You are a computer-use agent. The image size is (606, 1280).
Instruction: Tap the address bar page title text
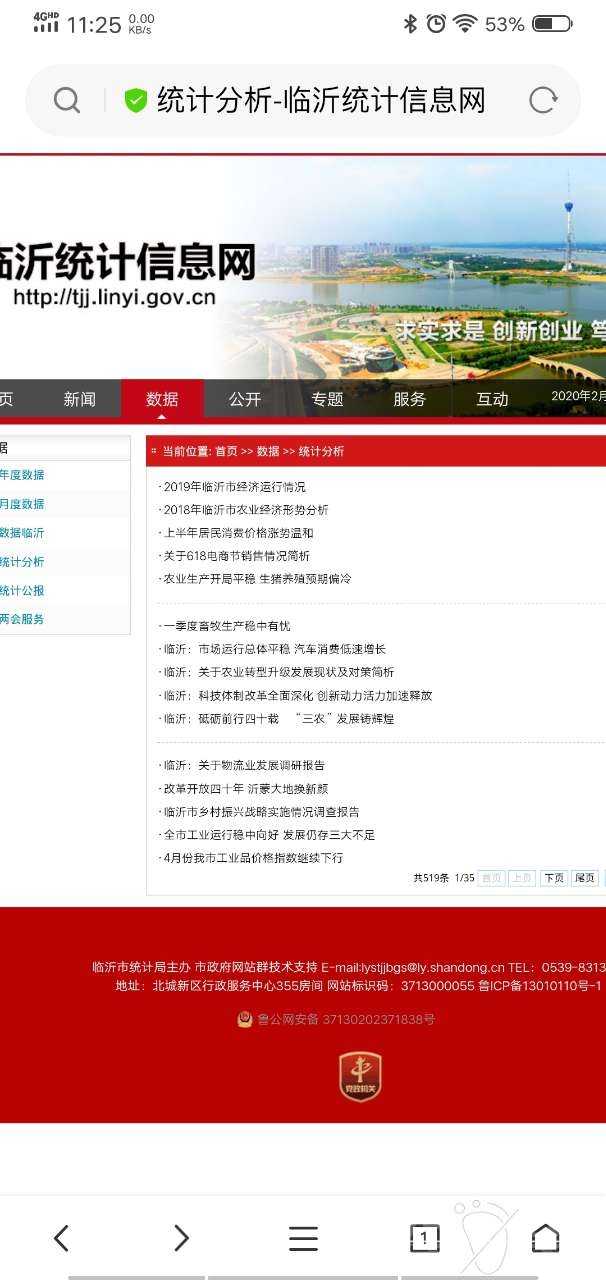point(321,100)
